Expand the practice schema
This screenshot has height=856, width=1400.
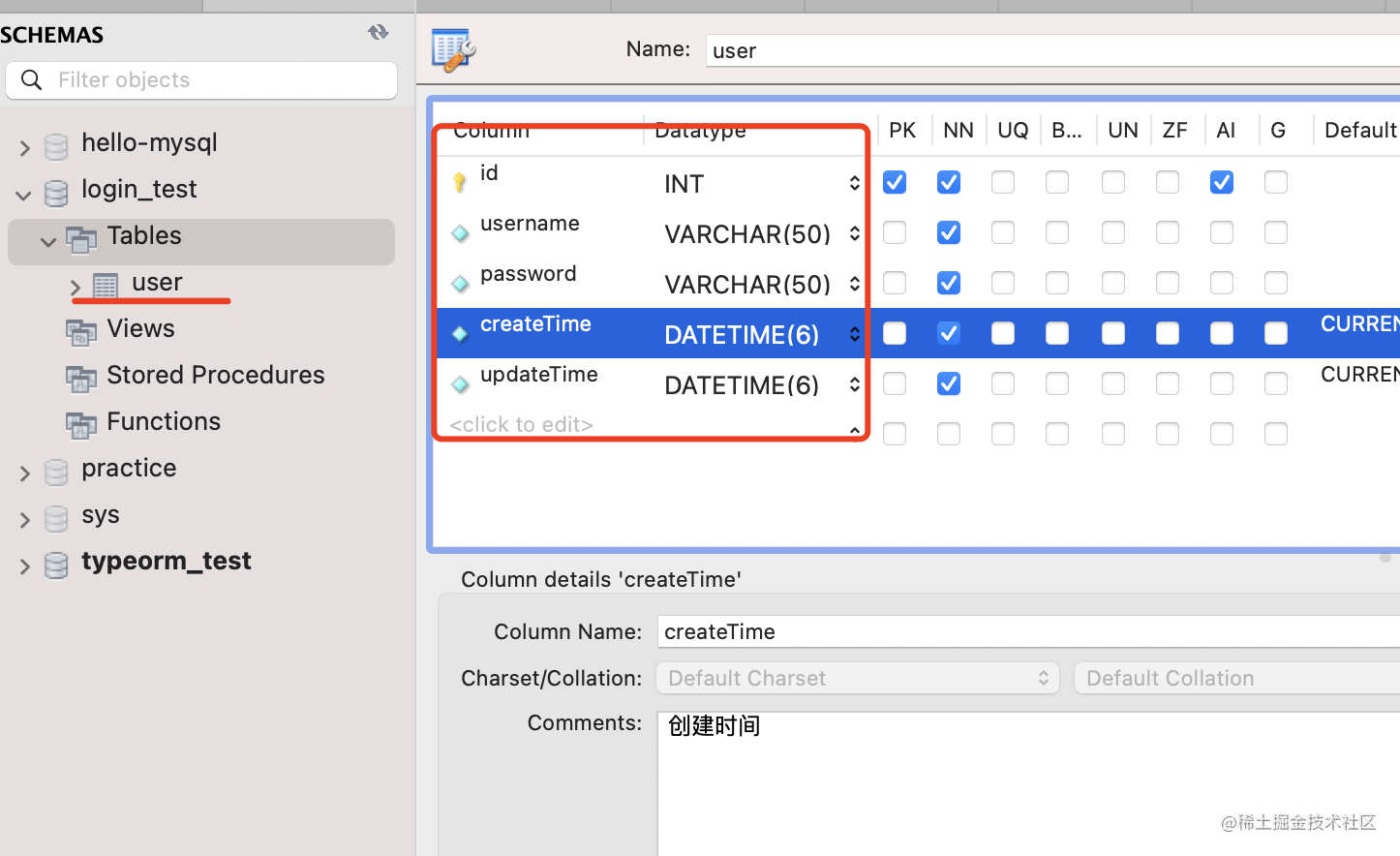(x=25, y=473)
